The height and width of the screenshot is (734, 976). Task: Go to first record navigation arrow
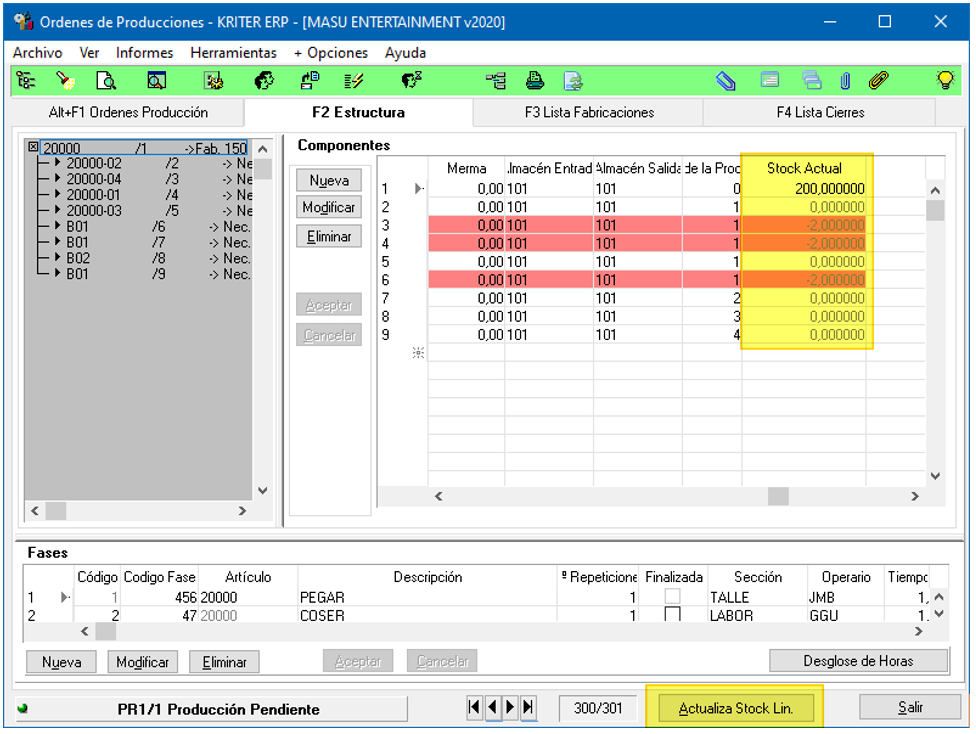[x=474, y=707]
